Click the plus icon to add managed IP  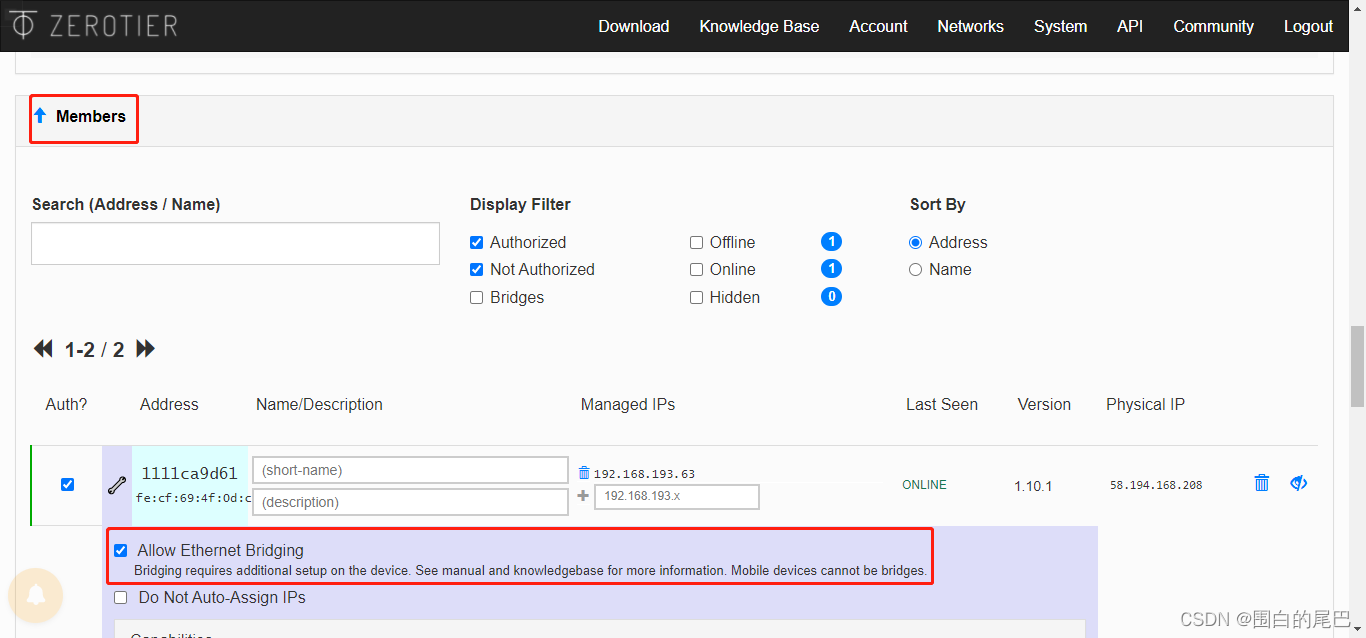584,496
